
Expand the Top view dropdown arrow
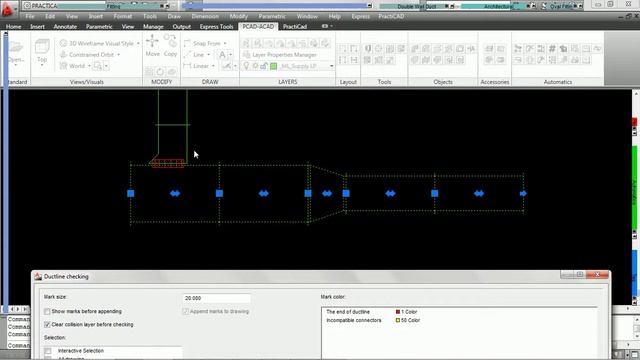[x=42, y=65]
